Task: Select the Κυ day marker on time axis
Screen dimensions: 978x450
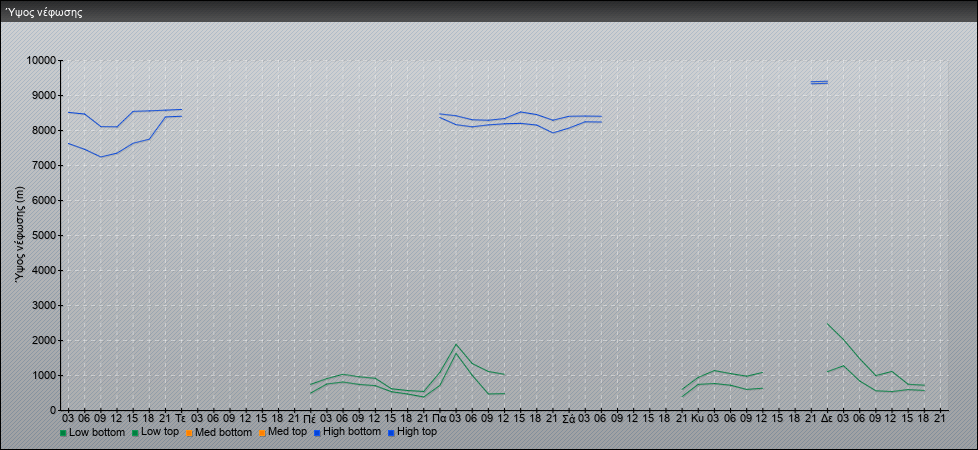Action: tap(697, 417)
